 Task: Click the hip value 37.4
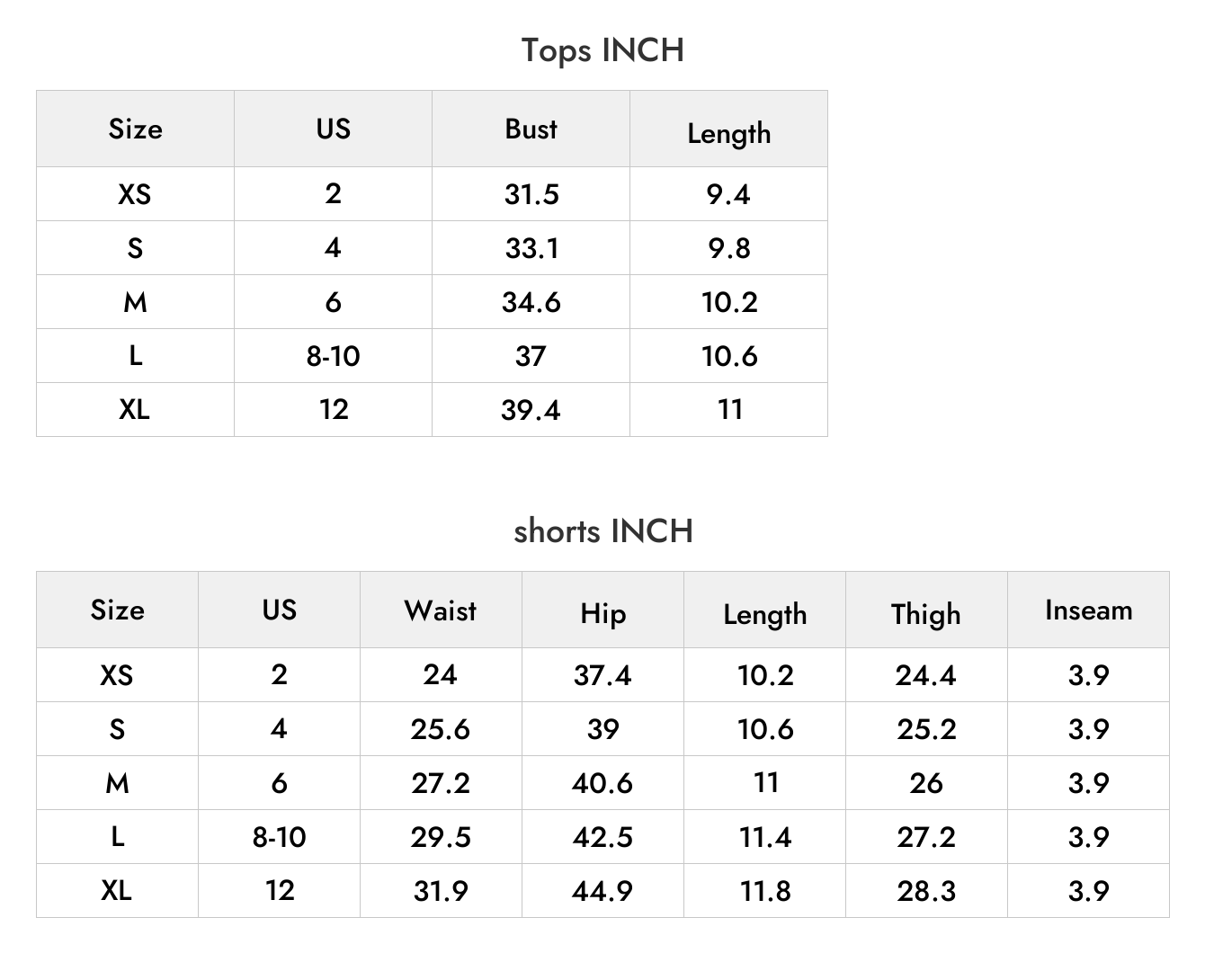[x=602, y=674]
